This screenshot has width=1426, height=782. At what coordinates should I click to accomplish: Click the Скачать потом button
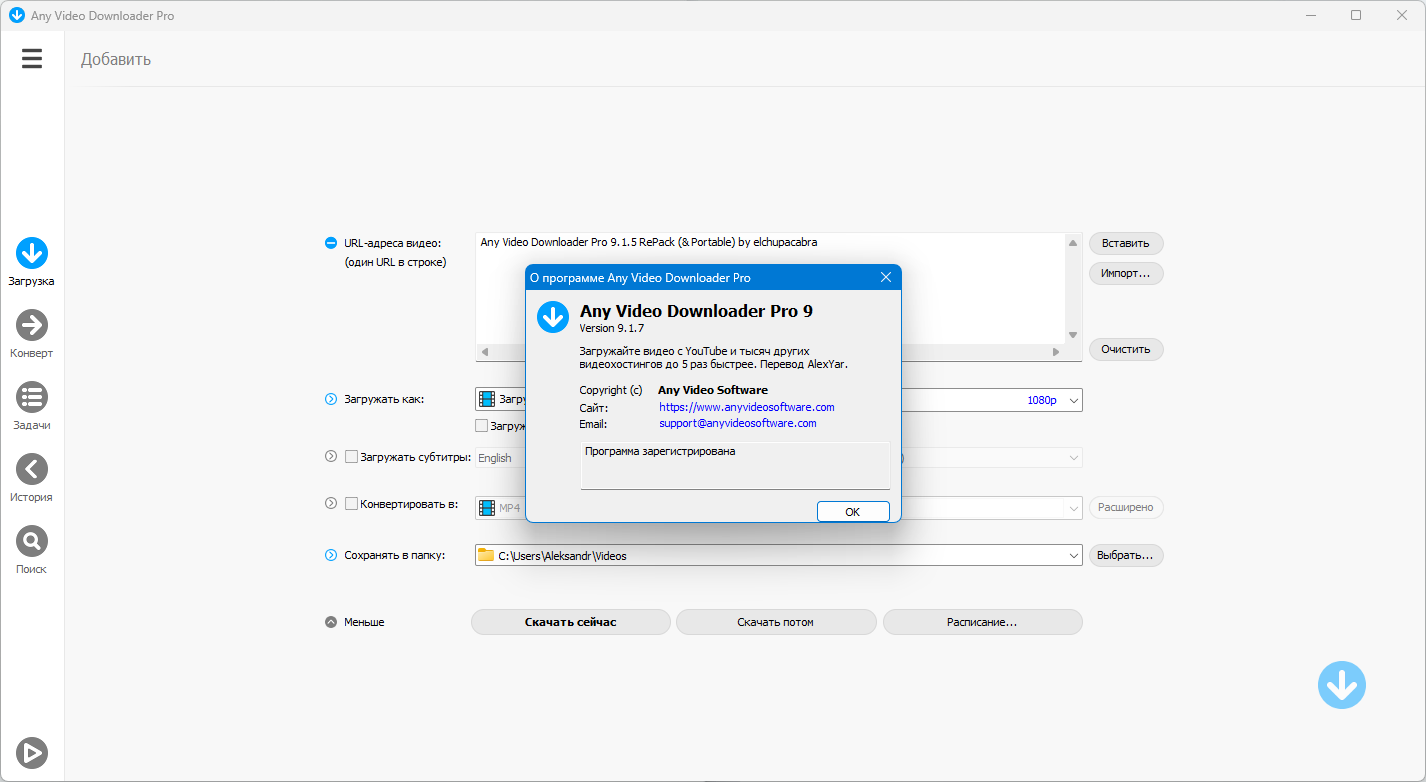(x=776, y=622)
